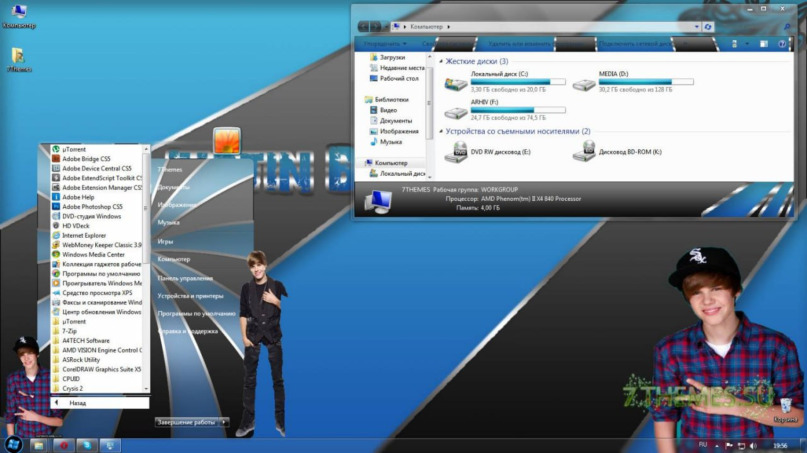Open the red Opera taskbar button
The width and height of the screenshot is (807, 453).
[x=64, y=445]
